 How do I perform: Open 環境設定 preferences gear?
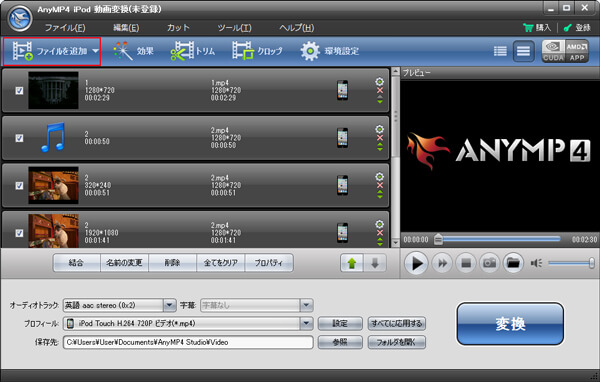tap(329, 51)
